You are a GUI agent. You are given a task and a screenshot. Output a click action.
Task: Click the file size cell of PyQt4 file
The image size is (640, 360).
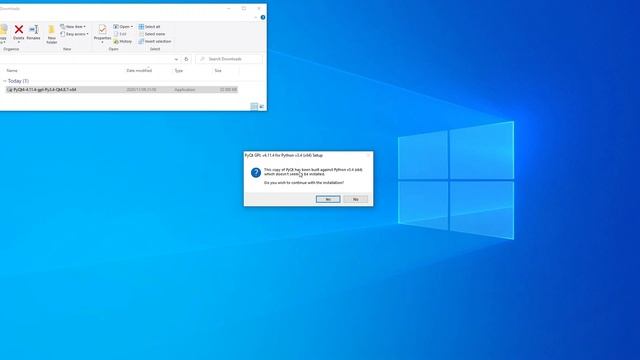(x=228, y=90)
